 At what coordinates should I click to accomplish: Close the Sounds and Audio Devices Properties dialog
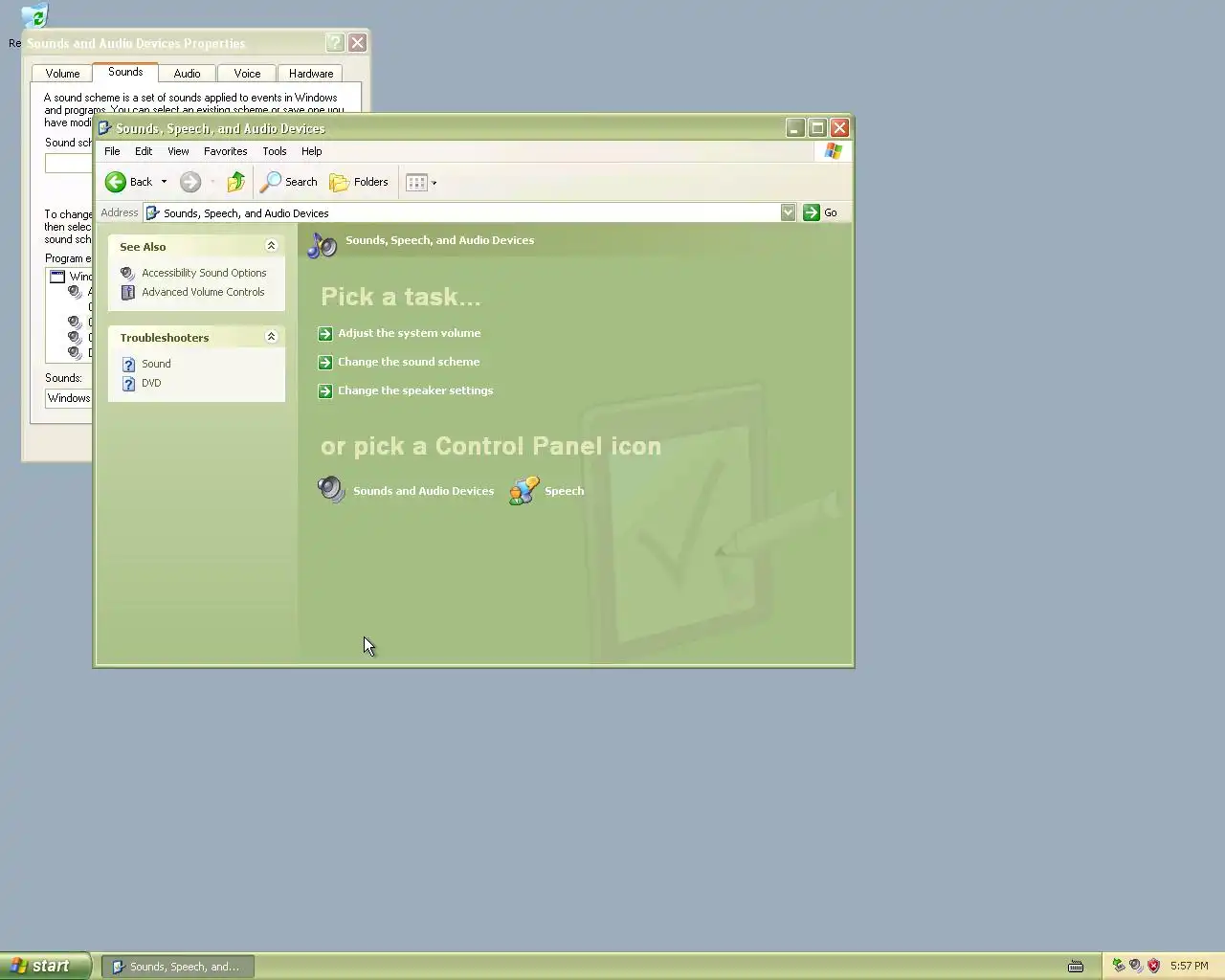pos(357,43)
